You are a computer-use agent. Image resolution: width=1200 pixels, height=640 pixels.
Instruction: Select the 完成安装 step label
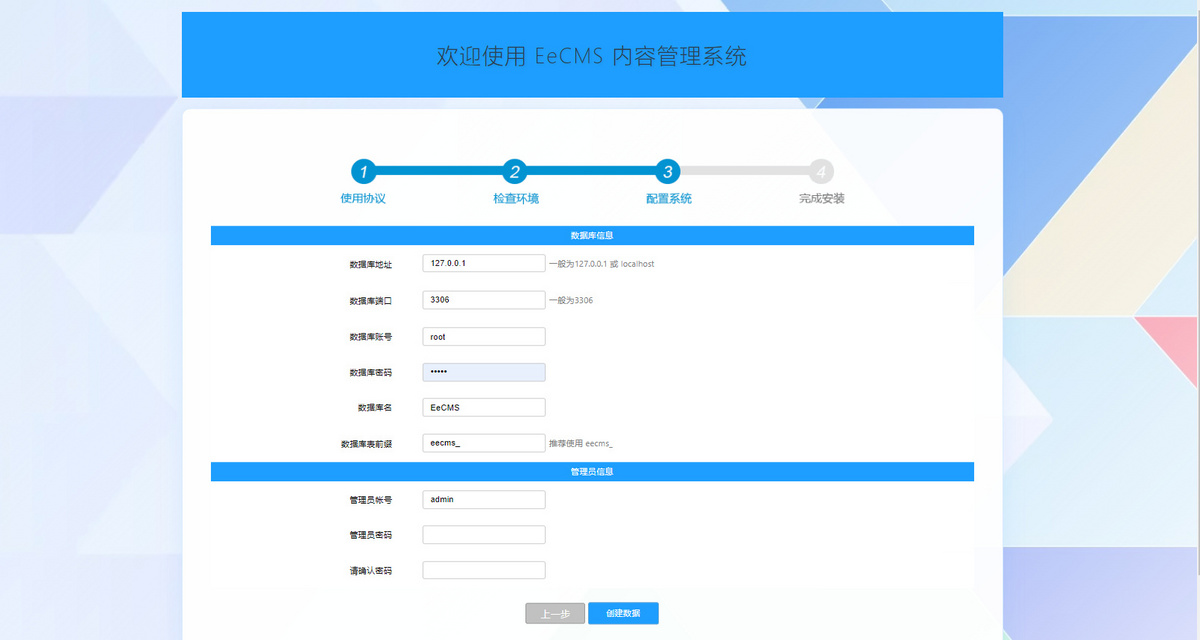click(x=822, y=199)
